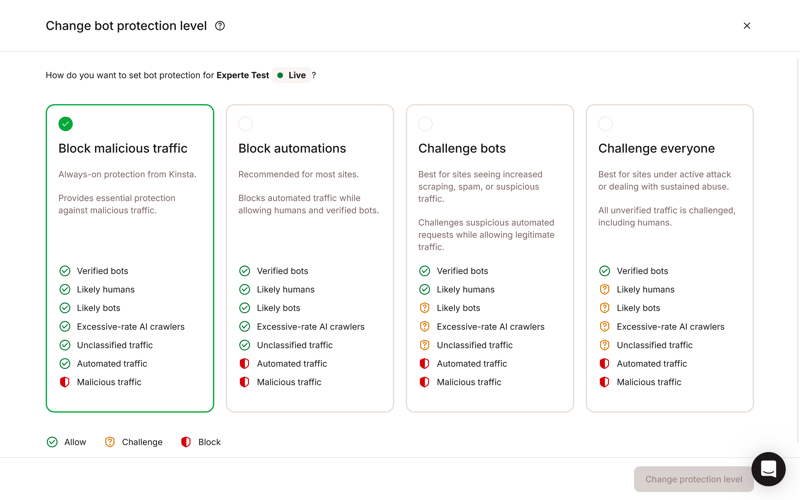
Task: Click the red shield beside Malicious traffic in Block malicious traffic
Action: 65,382
